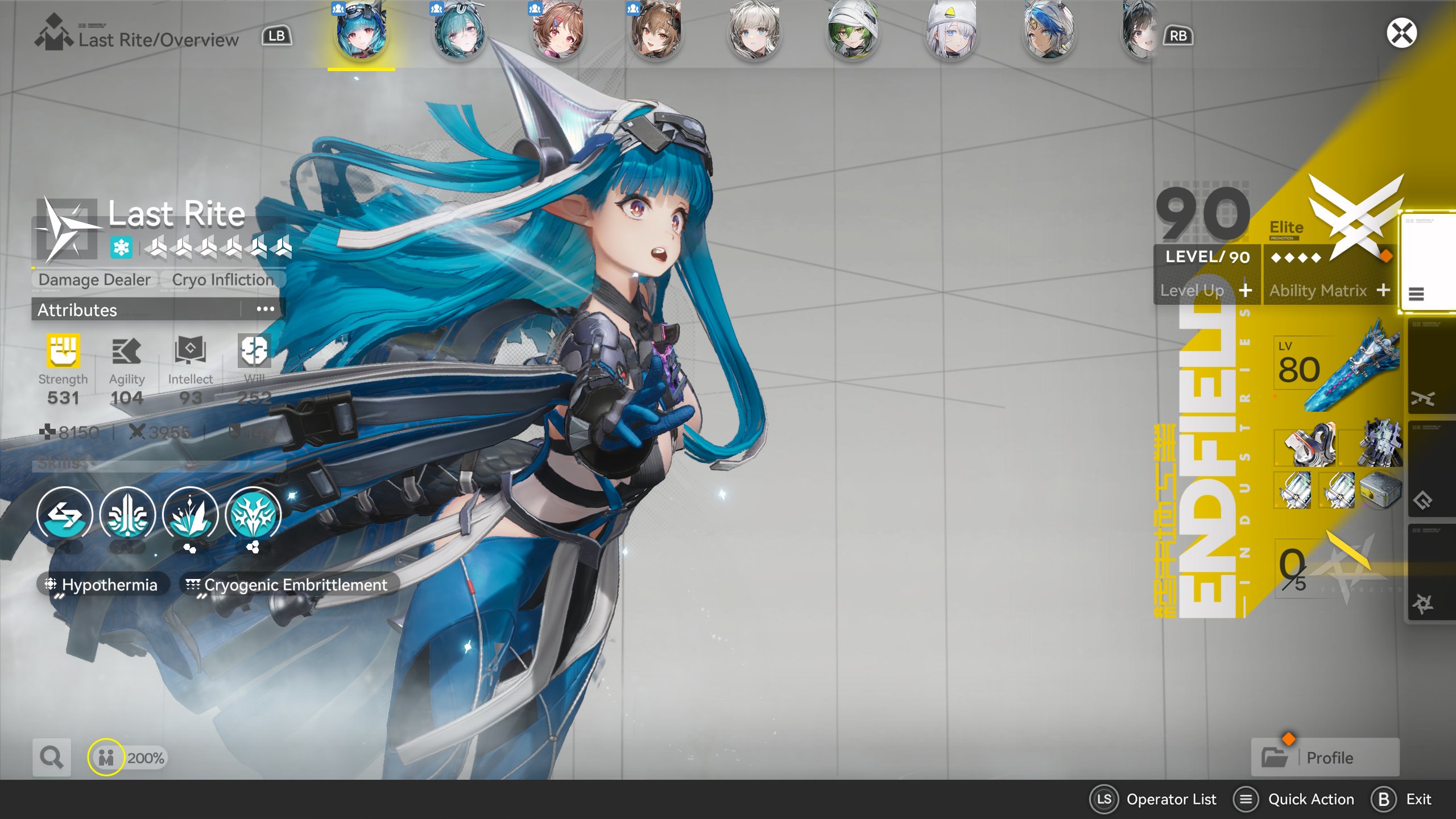Click the Cryo element snowflake badge
Image resolution: width=1456 pixels, height=819 pixels.
click(121, 248)
